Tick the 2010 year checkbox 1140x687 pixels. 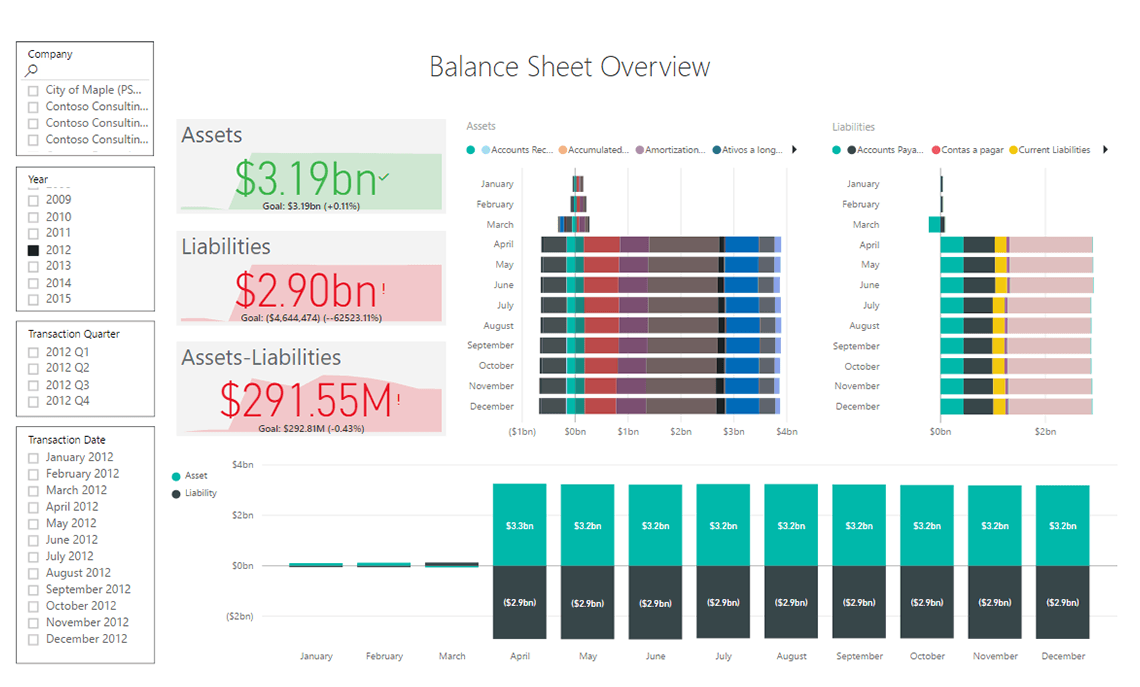pos(33,217)
